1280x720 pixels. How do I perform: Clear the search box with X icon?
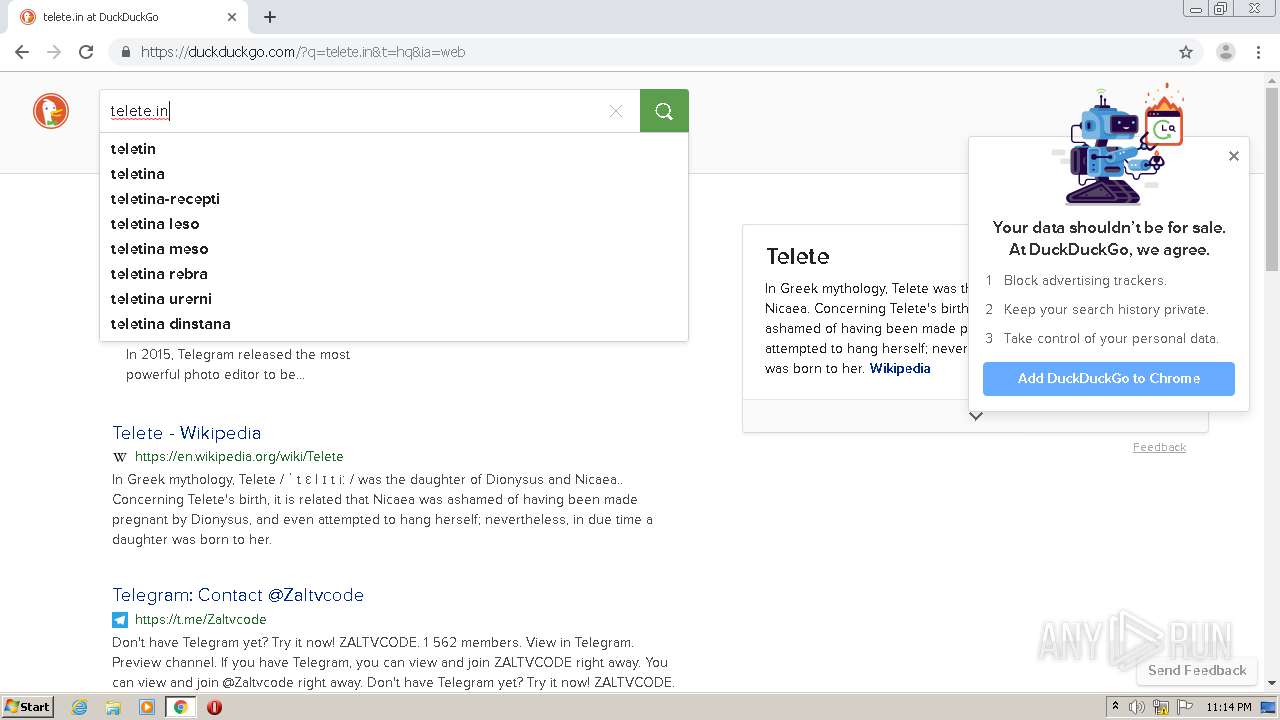pyautogui.click(x=616, y=111)
